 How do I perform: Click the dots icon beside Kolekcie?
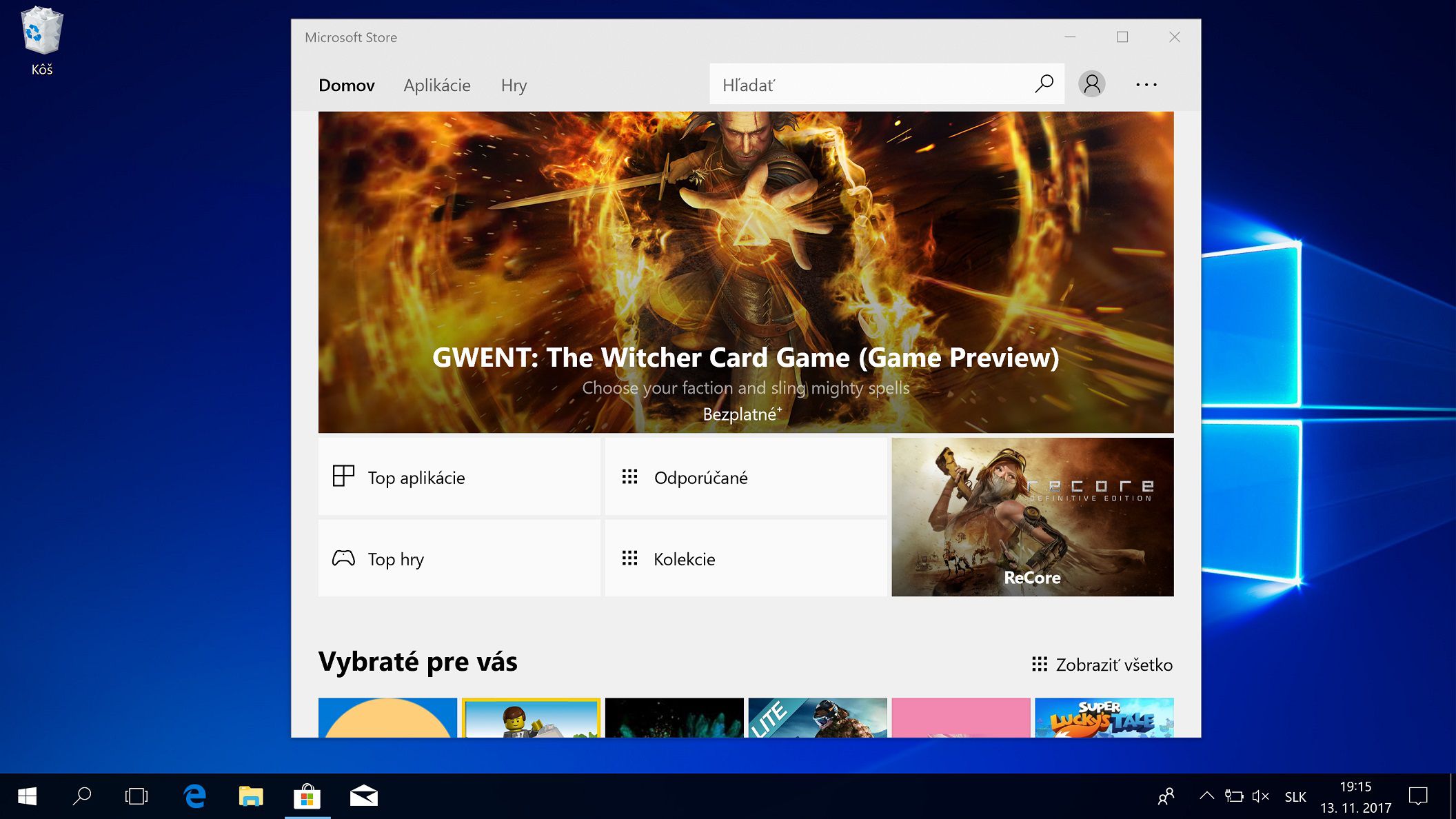click(629, 558)
